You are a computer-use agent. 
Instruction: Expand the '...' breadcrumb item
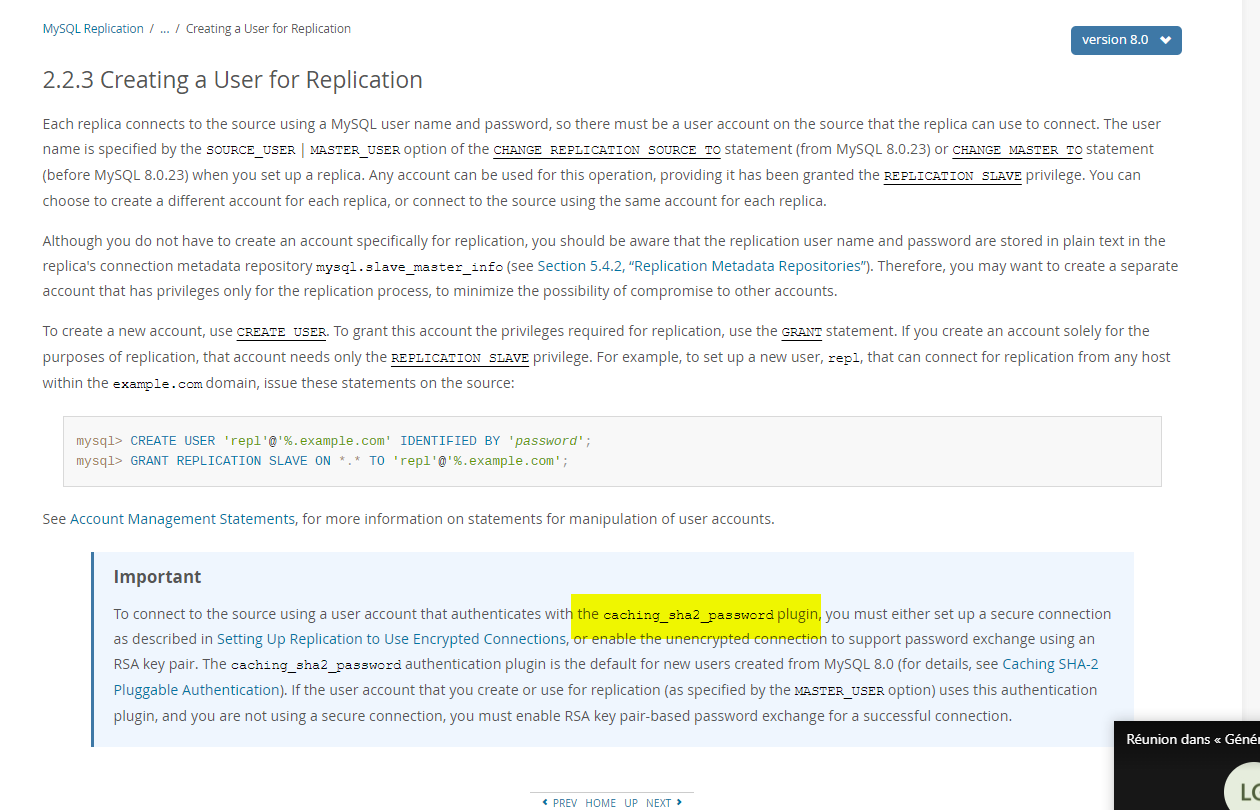point(165,29)
